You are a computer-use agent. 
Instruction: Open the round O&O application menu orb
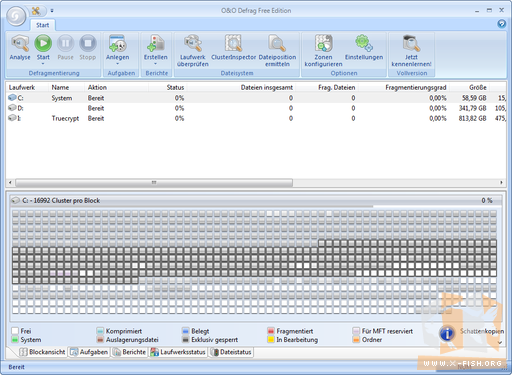[x=16, y=16]
